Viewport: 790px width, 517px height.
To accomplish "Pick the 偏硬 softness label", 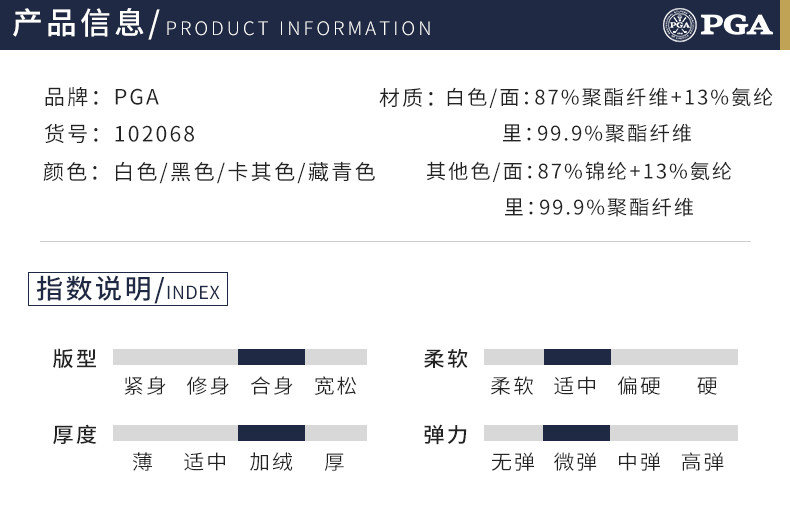I will click(x=639, y=386).
